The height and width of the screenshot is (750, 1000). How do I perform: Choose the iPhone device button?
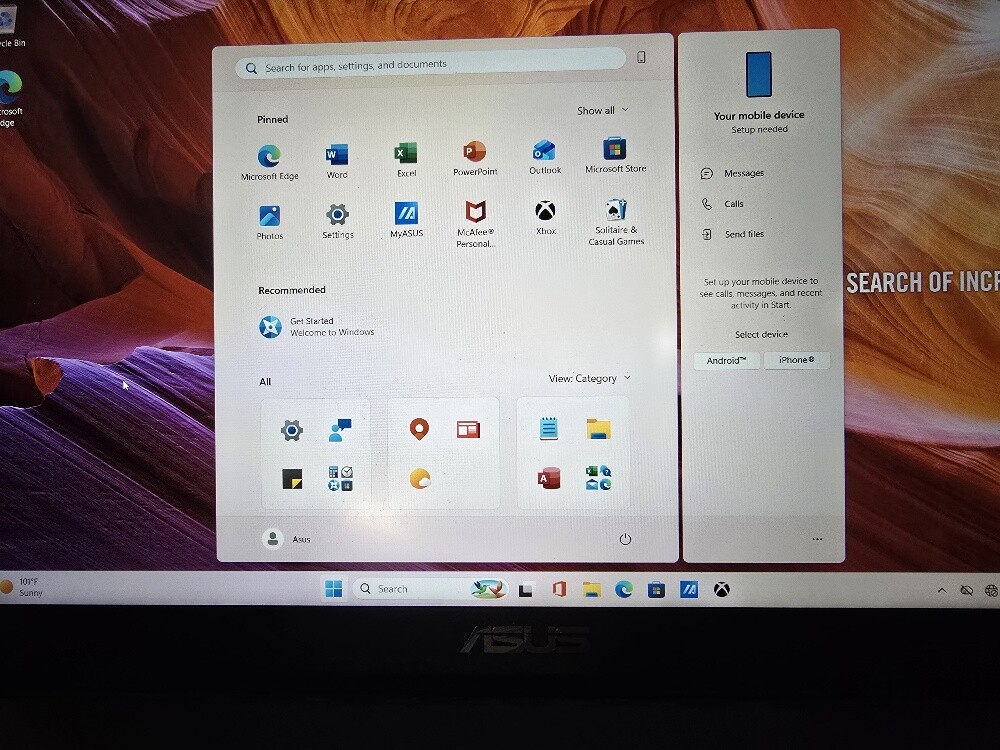click(797, 360)
